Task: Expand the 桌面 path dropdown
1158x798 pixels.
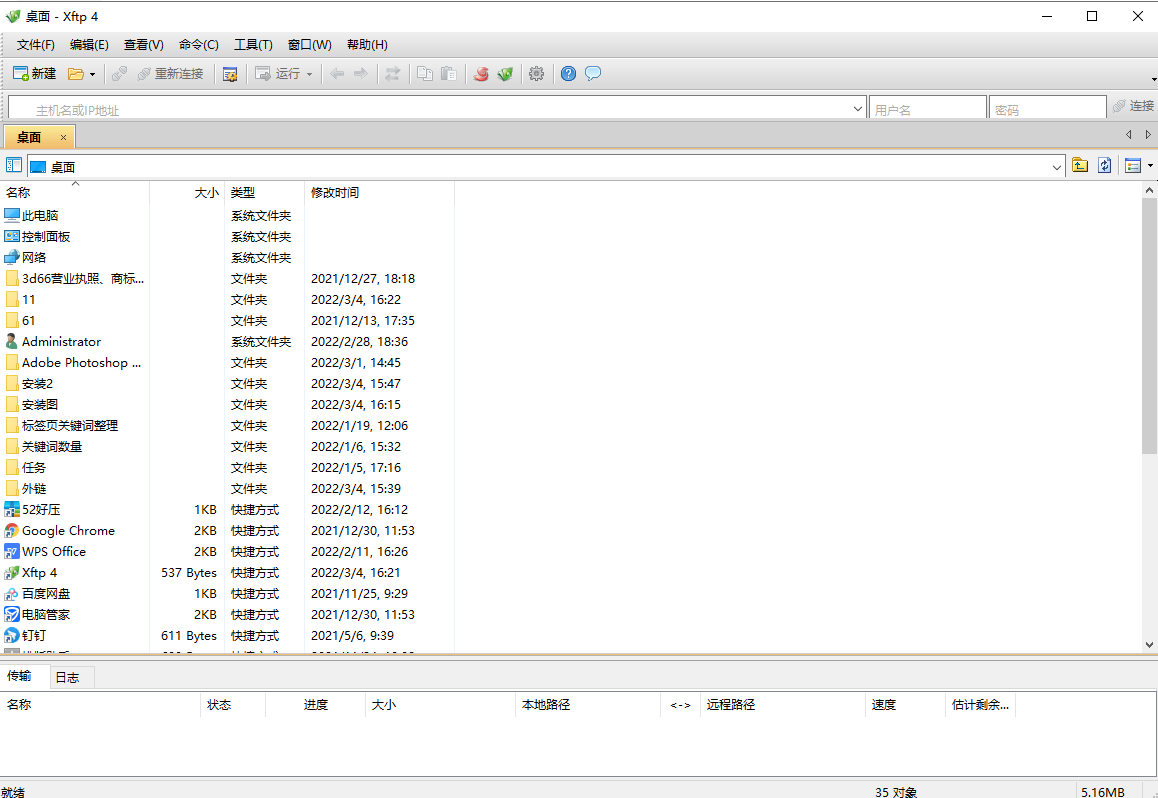Action: (1056, 168)
